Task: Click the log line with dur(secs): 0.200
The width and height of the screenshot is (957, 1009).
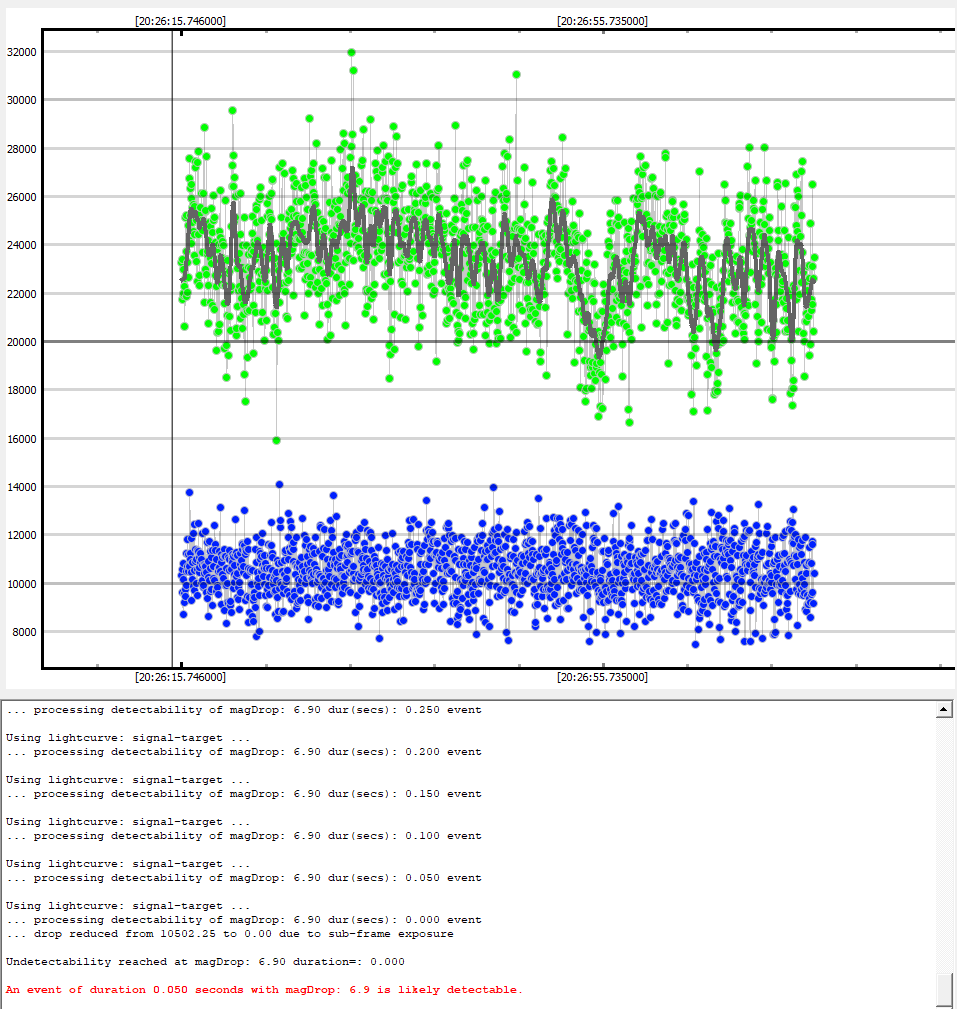Action: point(243,752)
